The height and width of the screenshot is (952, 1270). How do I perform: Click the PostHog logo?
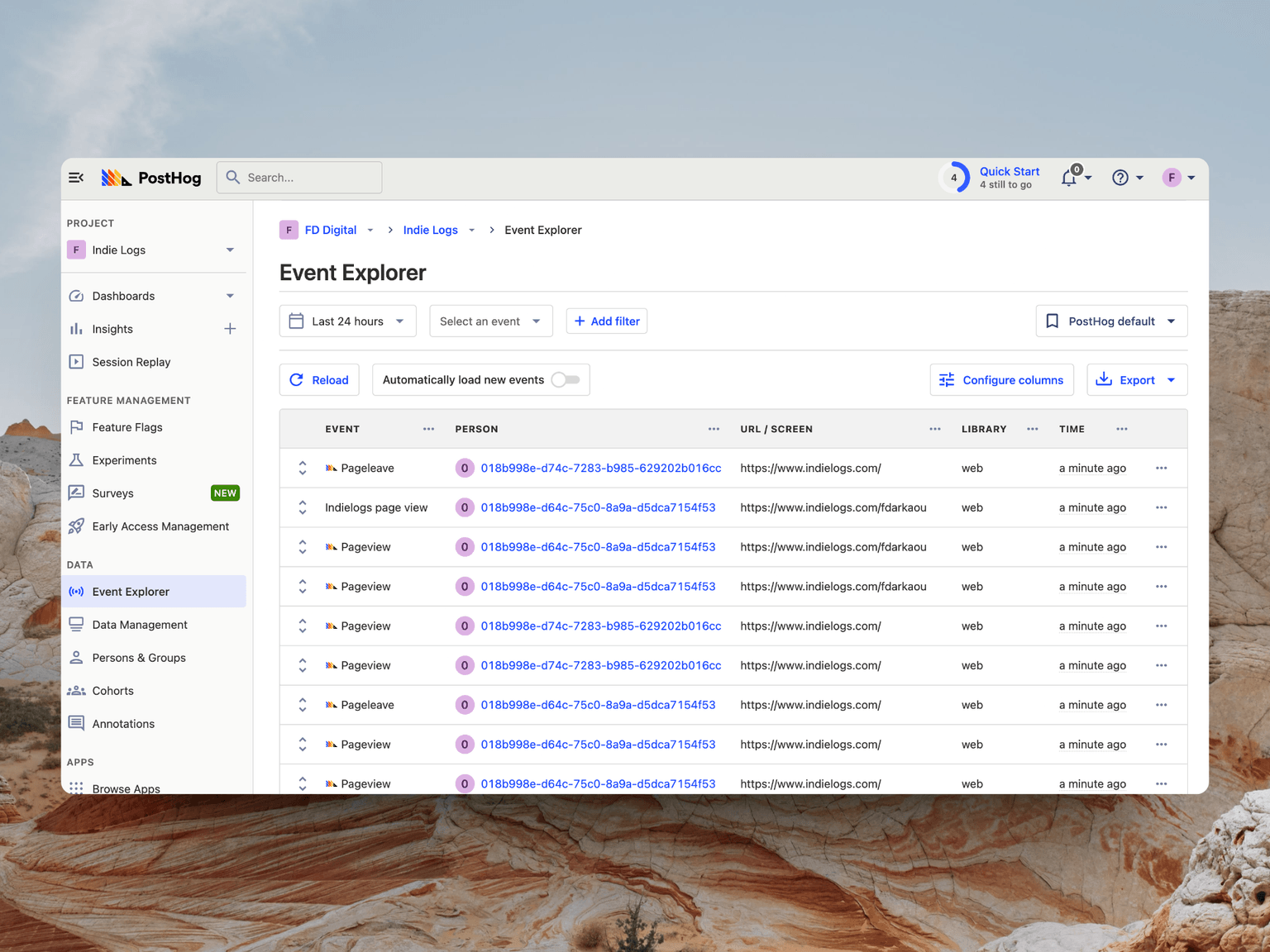[151, 178]
